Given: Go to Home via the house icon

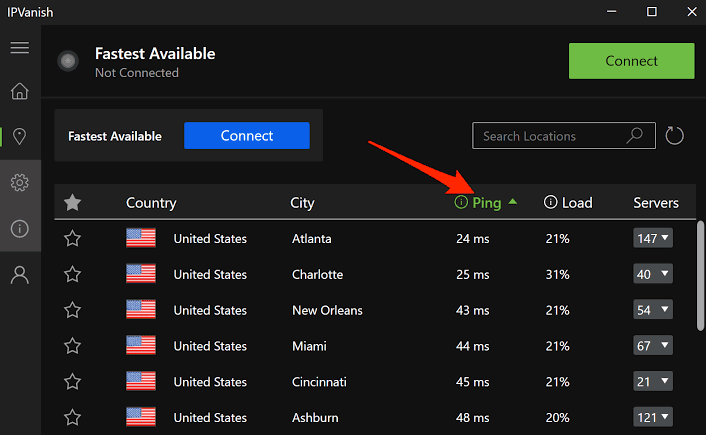Looking at the screenshot, I should click(20, 91).
